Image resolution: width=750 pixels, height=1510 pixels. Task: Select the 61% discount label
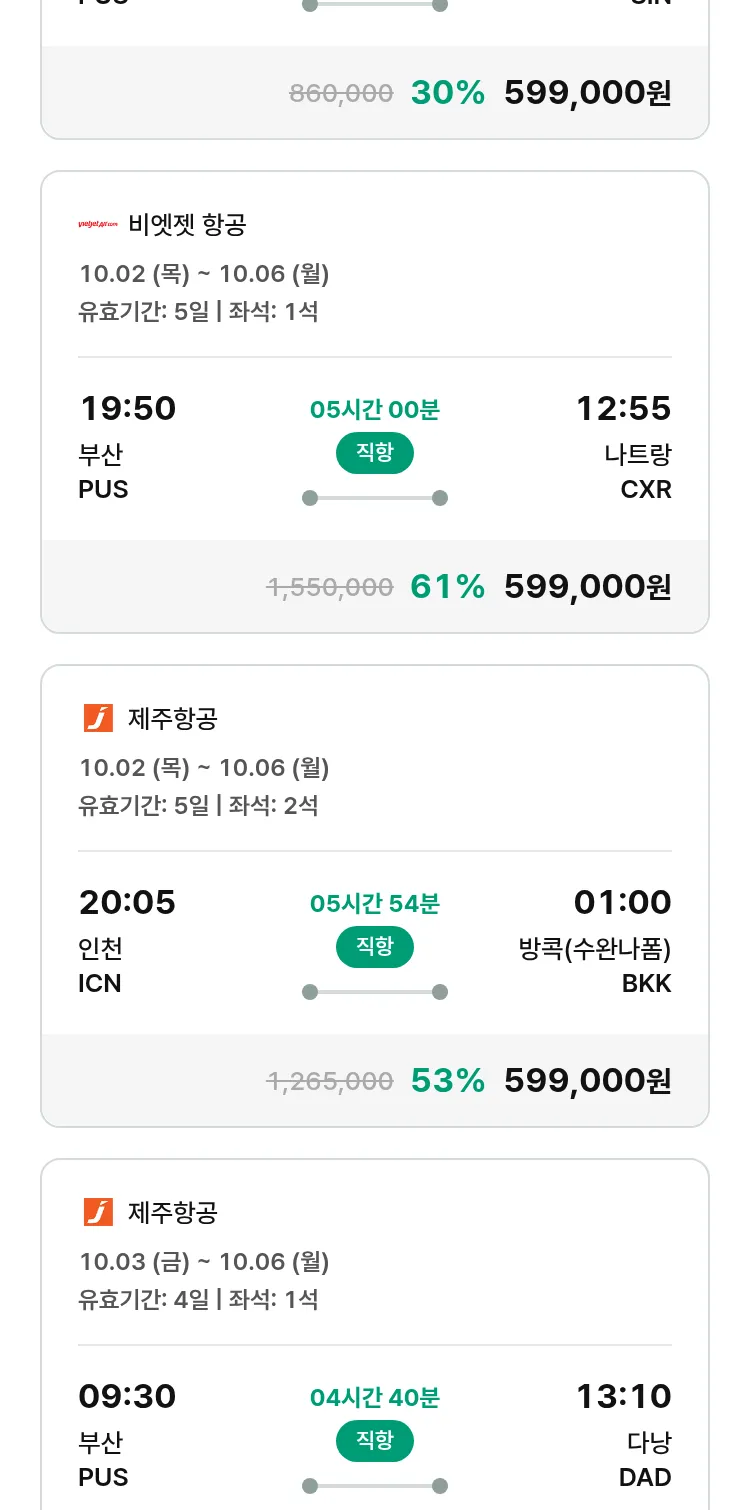pos(447,587)
